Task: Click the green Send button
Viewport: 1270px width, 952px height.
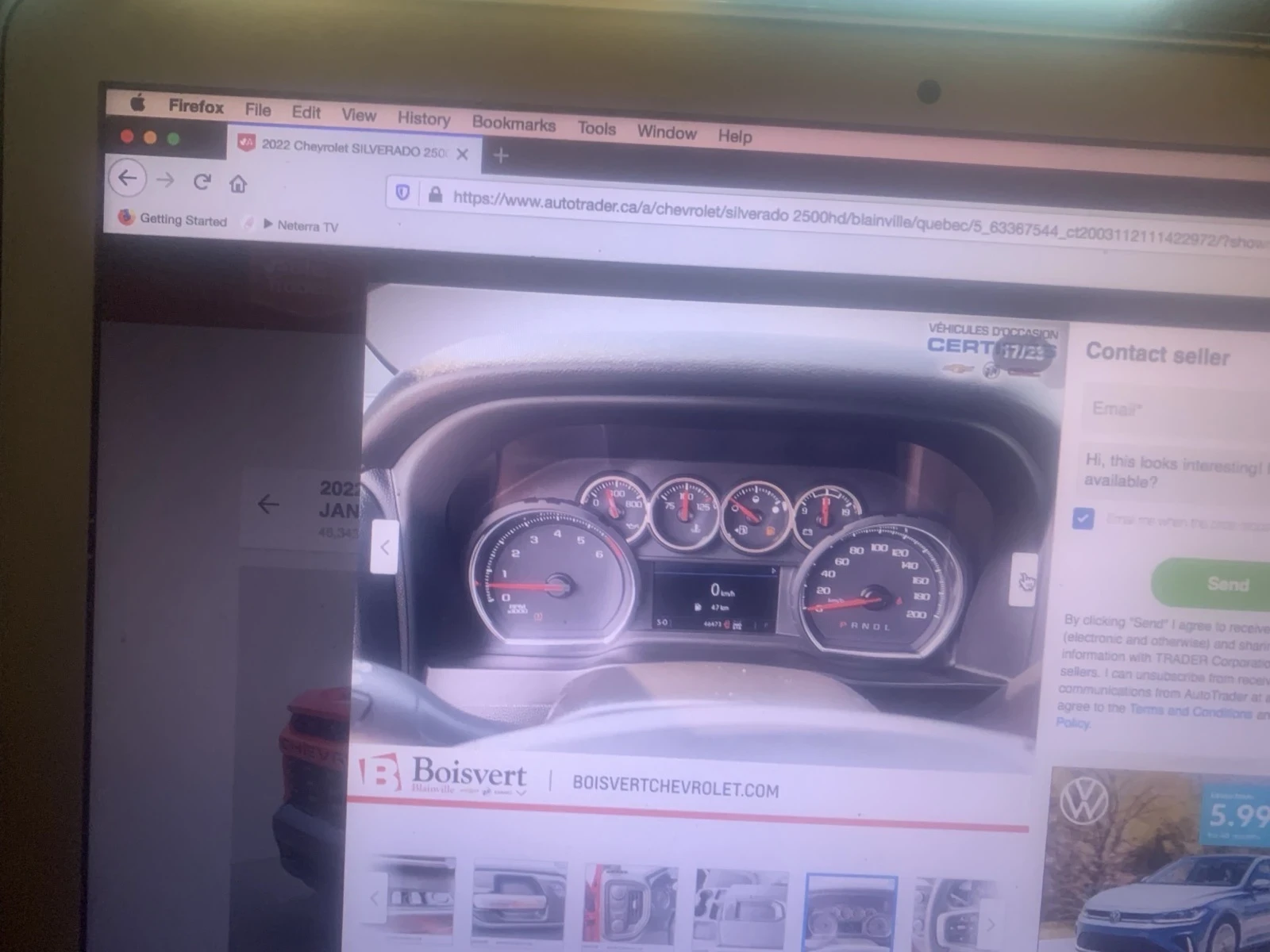Action: coord(1212,585)
